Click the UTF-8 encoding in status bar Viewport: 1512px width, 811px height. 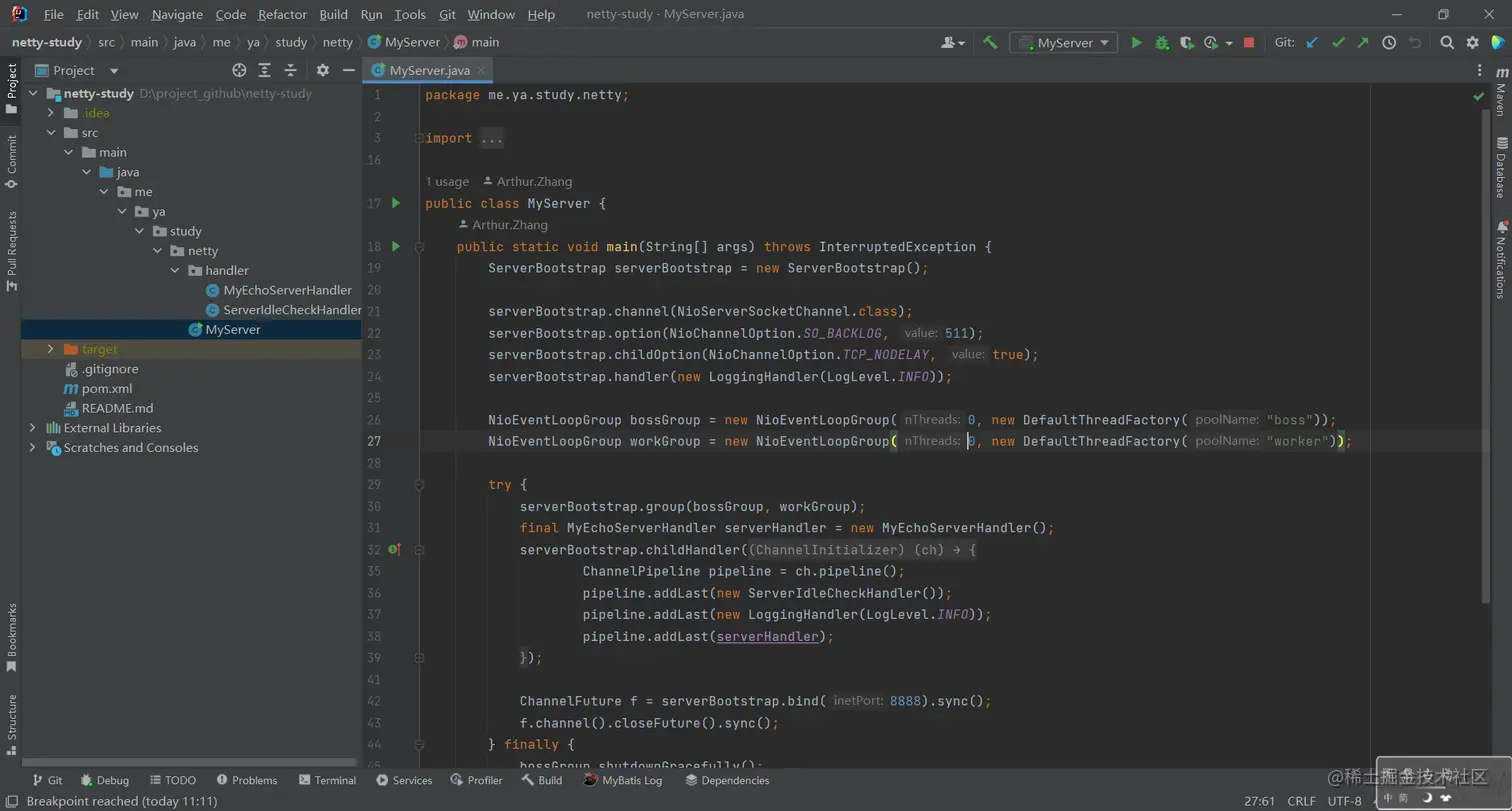coord(1344,801)
